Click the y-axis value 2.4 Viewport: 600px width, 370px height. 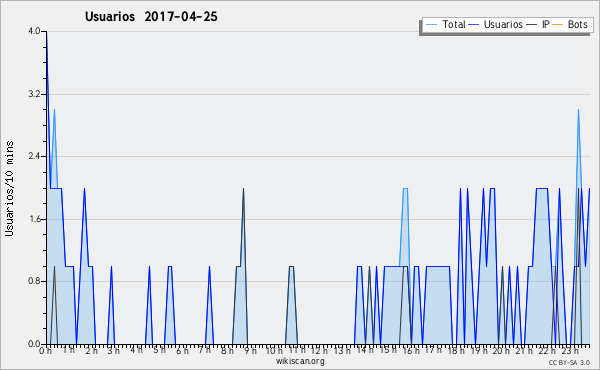(34, 156)
